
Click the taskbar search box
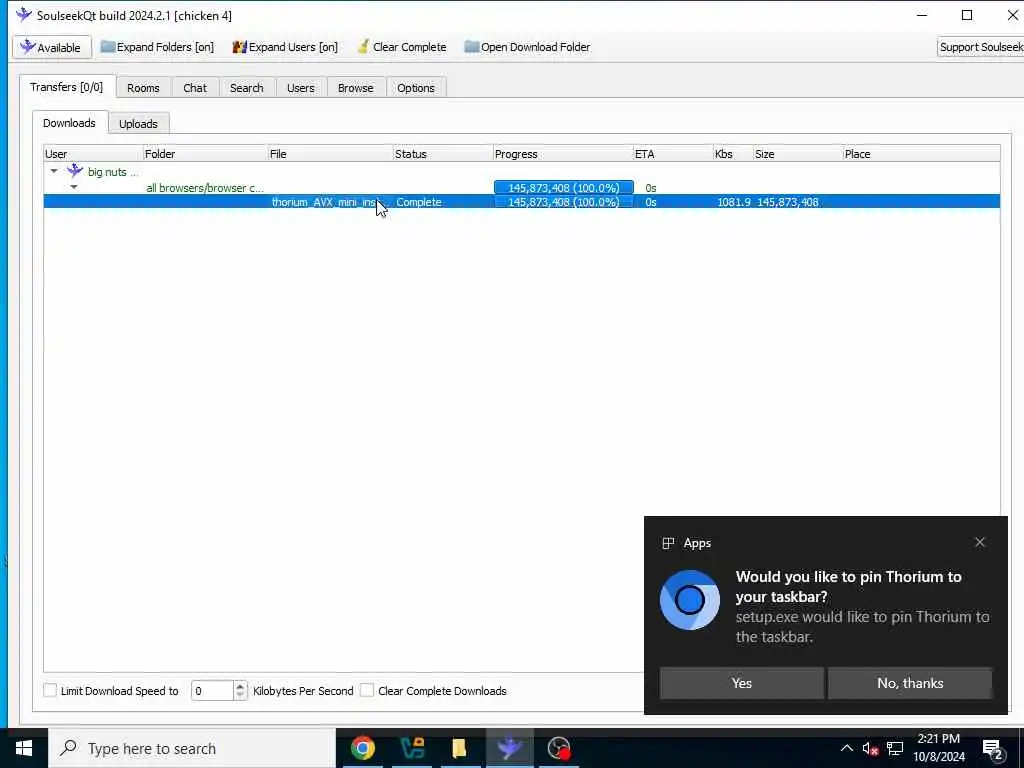192,748
